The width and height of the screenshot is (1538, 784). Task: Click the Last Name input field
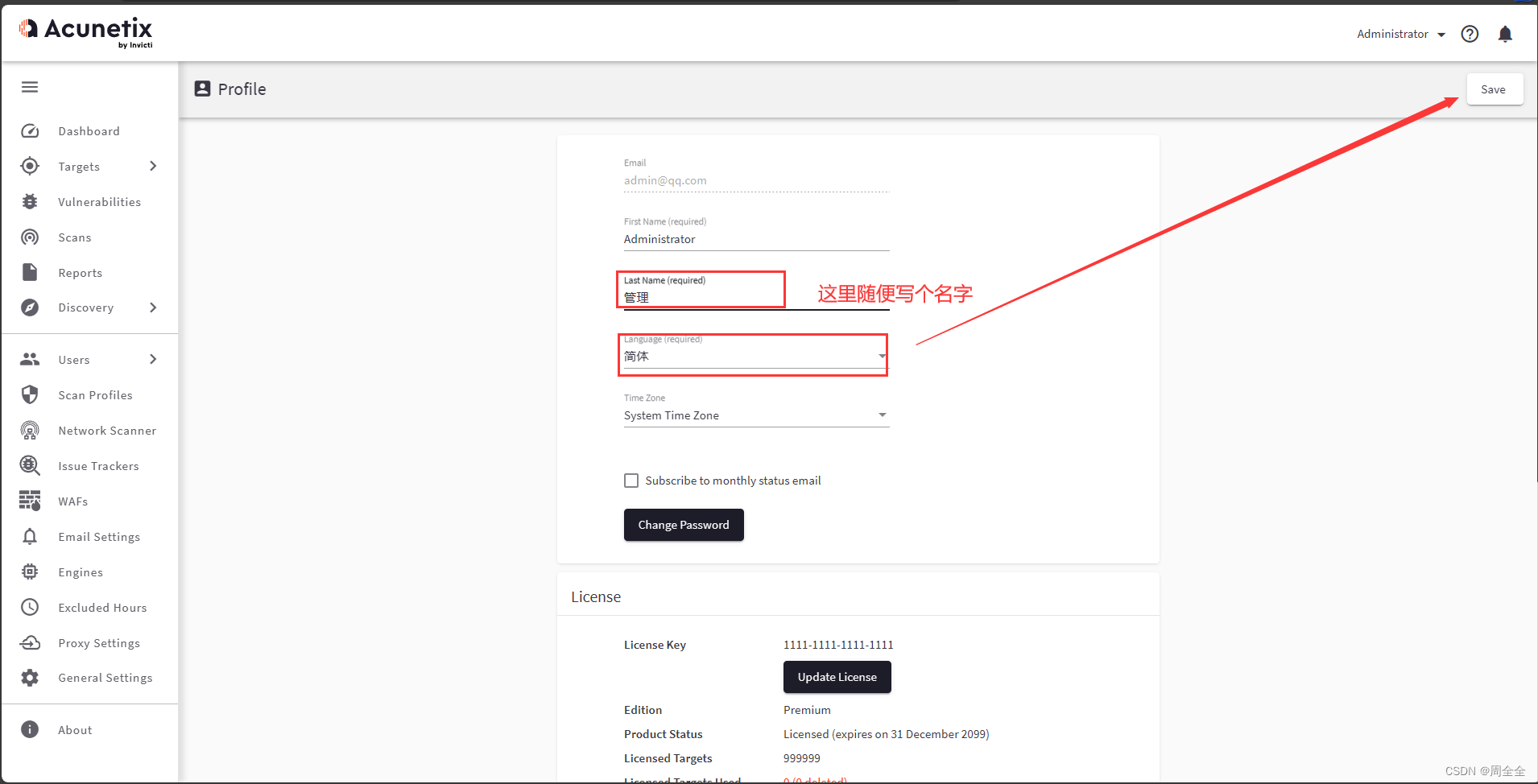pos(756,298)
